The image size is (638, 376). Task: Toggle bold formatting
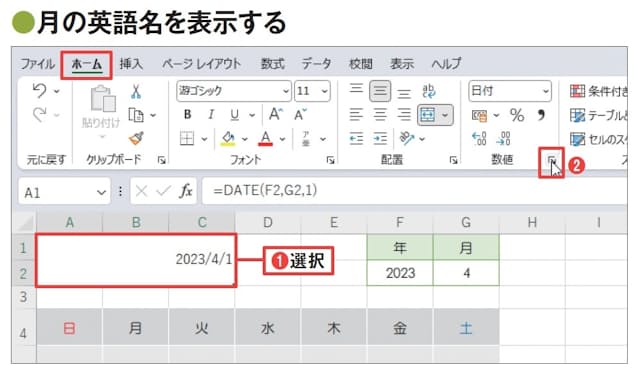tap(187, 115)
